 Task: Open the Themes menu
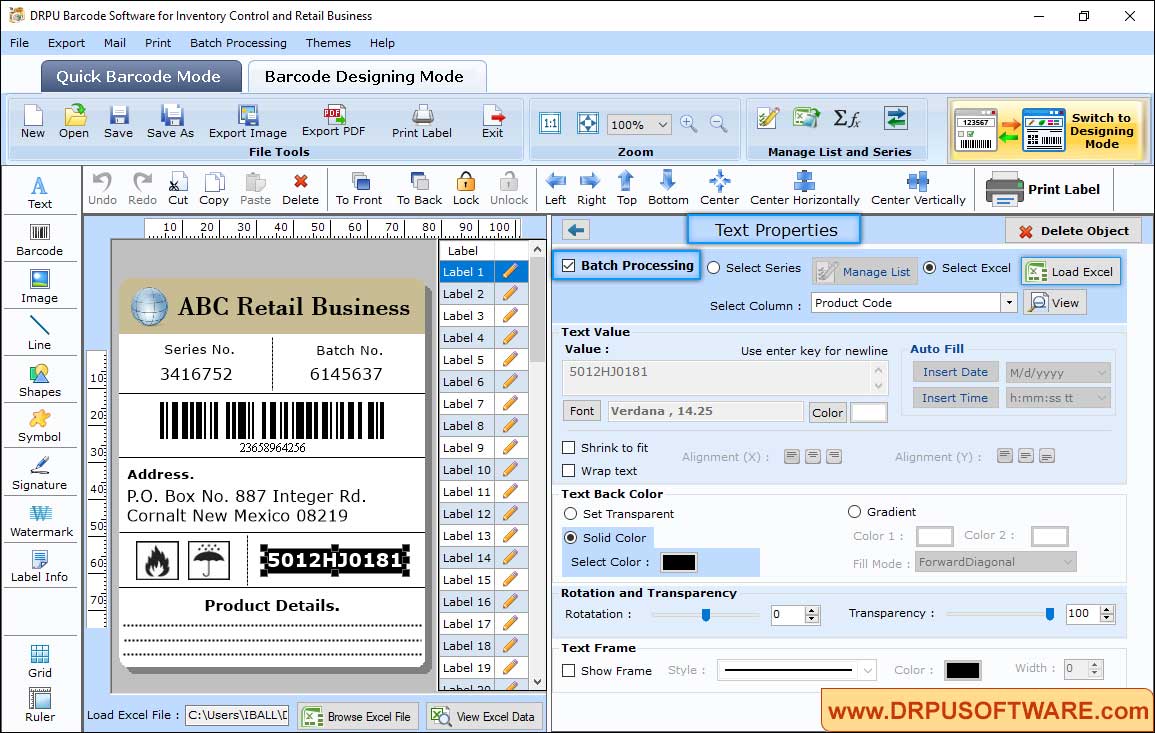[328, 43]
